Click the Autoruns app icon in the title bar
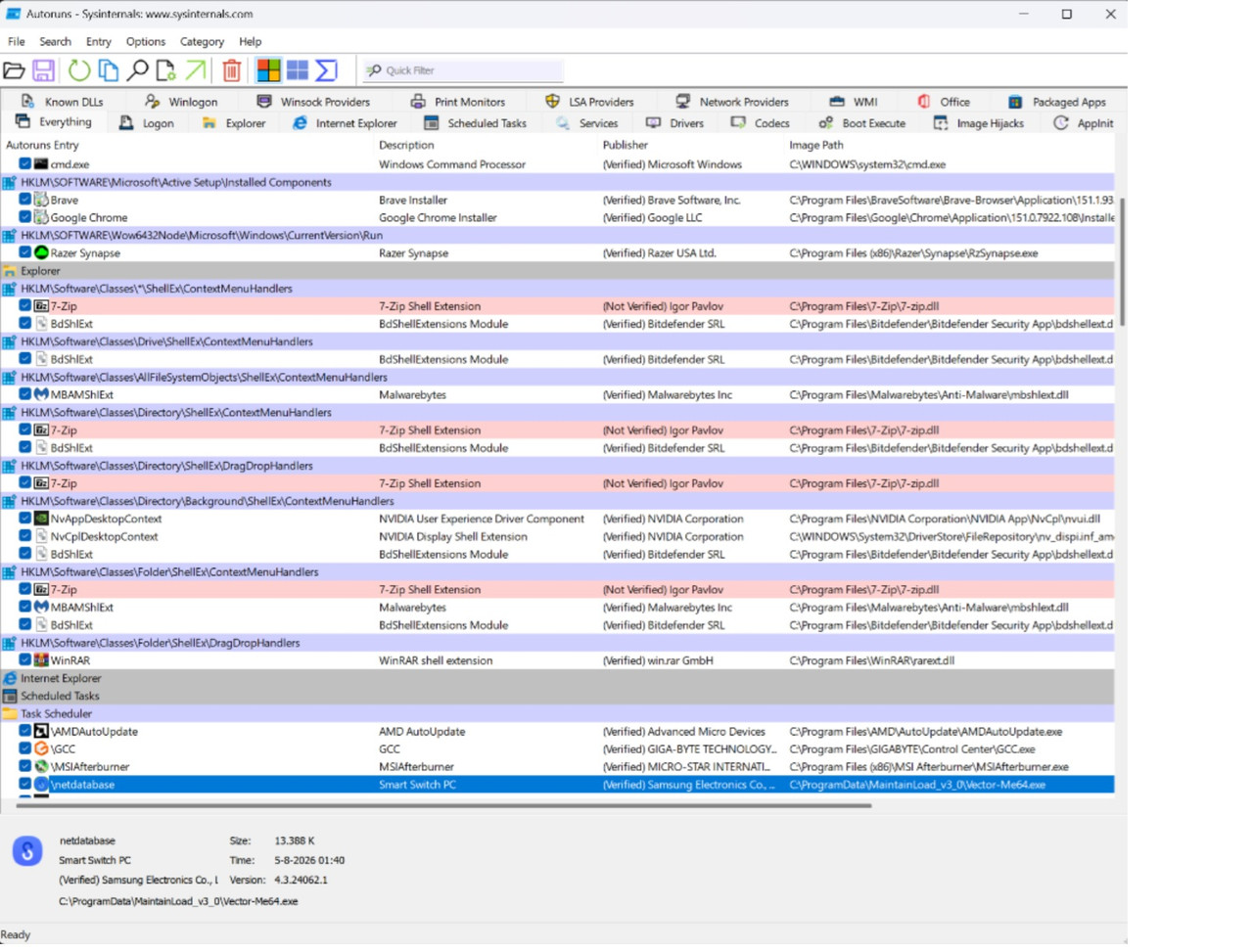Screen dimensions: 1253x952 (14, 14)
